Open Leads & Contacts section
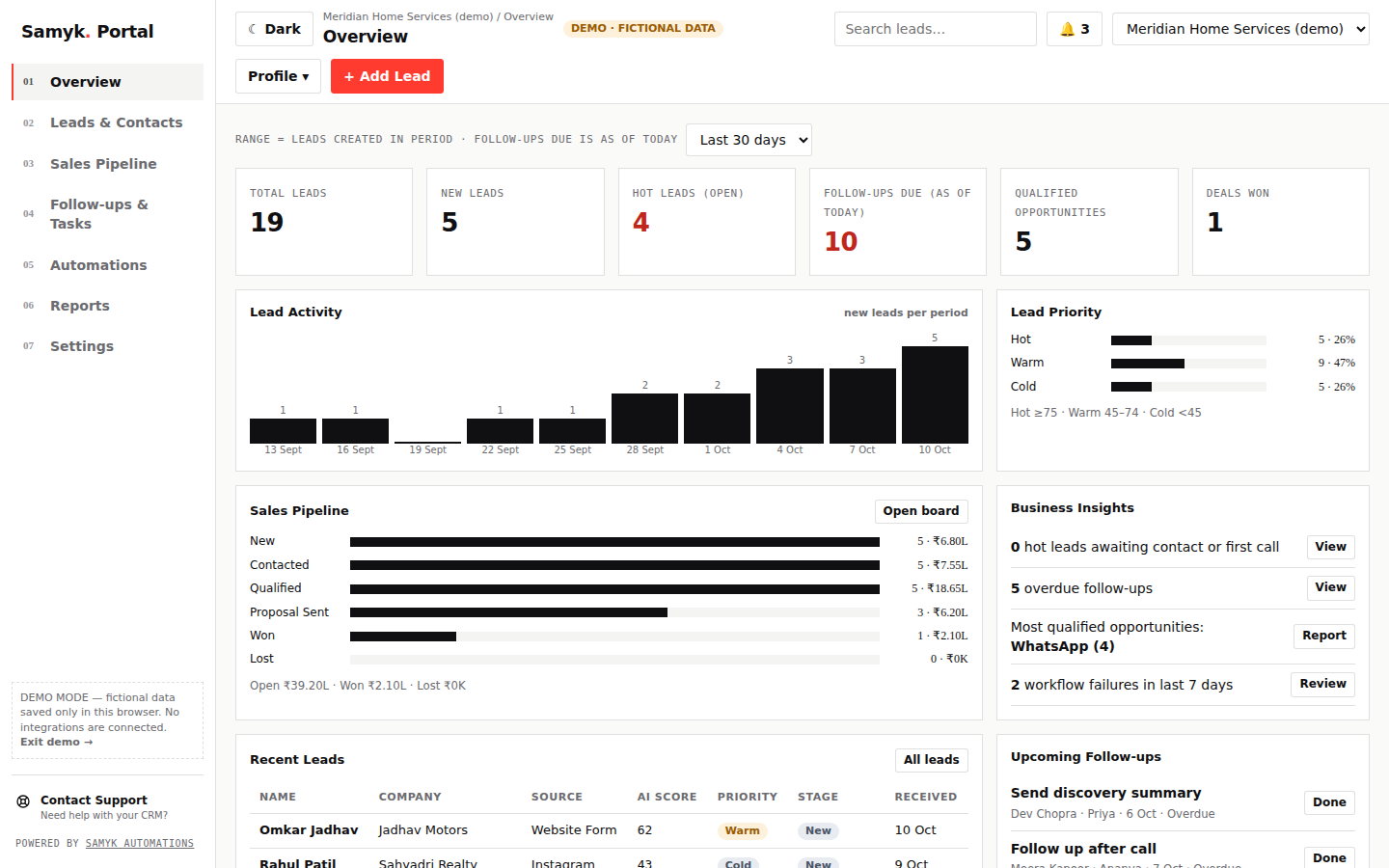 point(107,122)
